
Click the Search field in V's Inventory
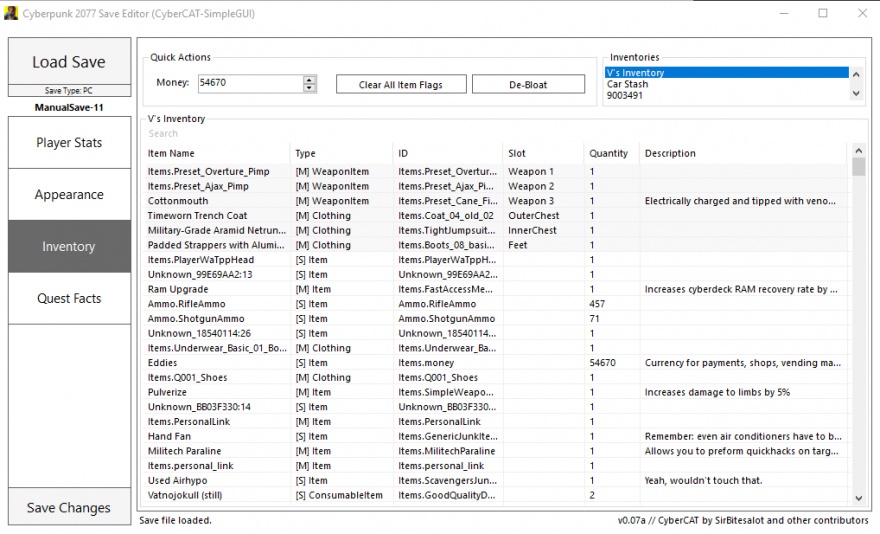tap(494, 134)
